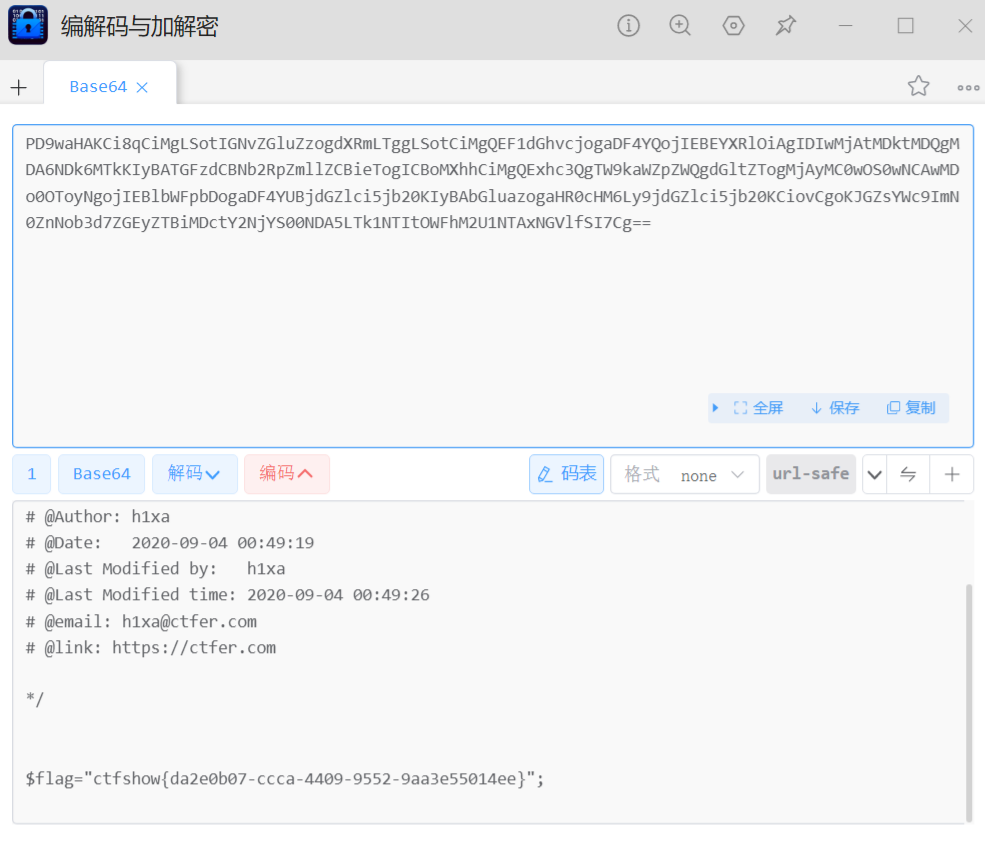Open the three-dots more menu
Viewport: 985px width, 842px height.
coord(968,88)
